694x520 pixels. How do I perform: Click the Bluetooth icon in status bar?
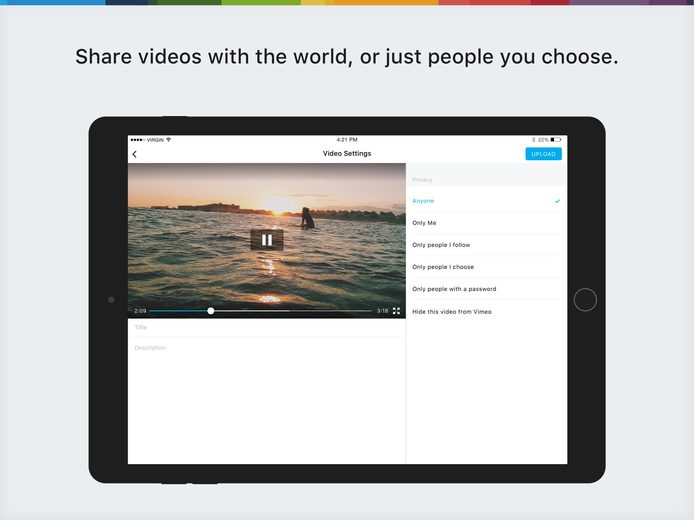pyautogui.click(x=534, y=140)
